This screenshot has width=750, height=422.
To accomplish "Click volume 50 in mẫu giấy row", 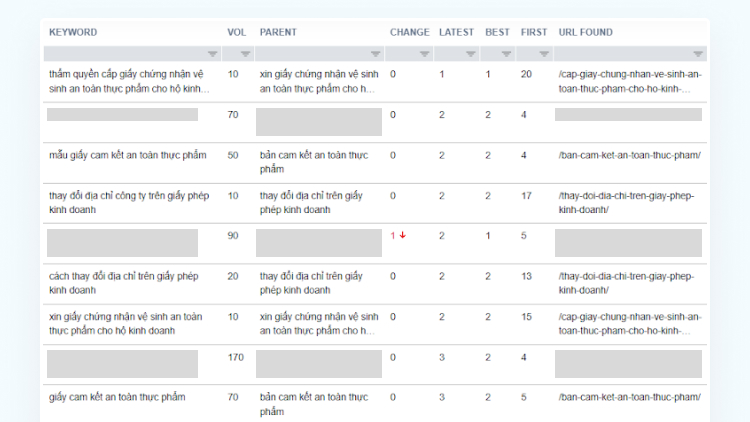I will click(x=232, y=155).
